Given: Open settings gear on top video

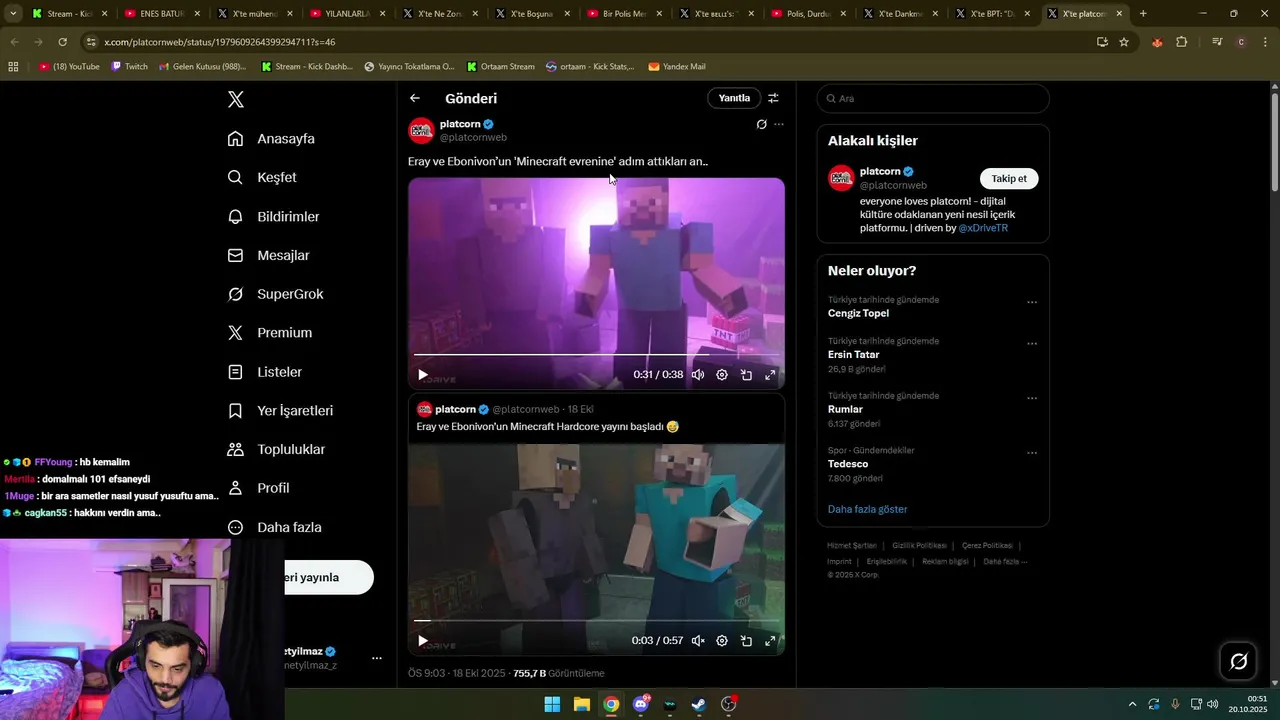Looking at the screenshot, I should click(x=722, y=375).
